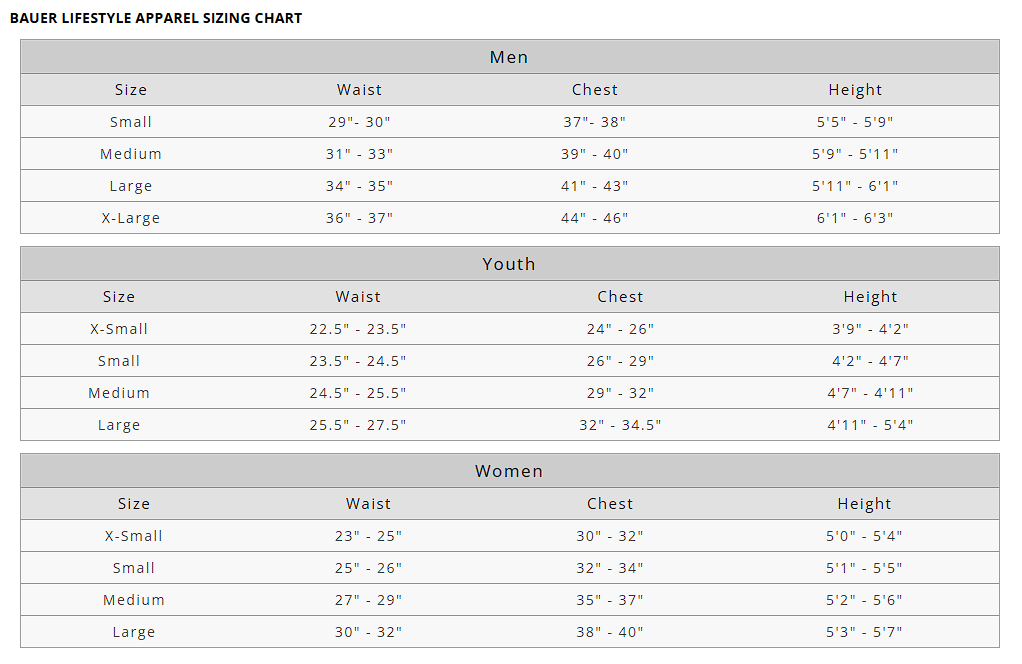The width and height of the screenshot is (1022, 664).
Task: Select the Men section header
Action: pyautogui.click(x=509, y=57)
